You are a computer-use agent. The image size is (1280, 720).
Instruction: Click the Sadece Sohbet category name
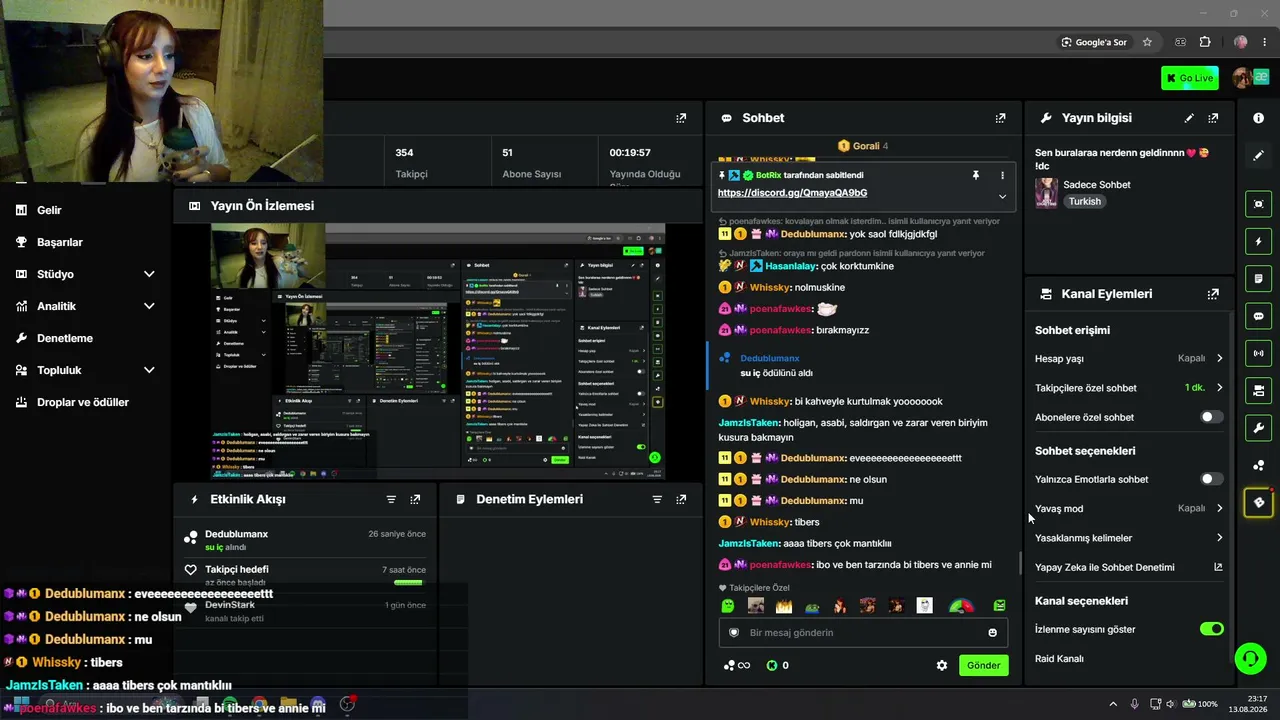click(x=1097, y=185)
